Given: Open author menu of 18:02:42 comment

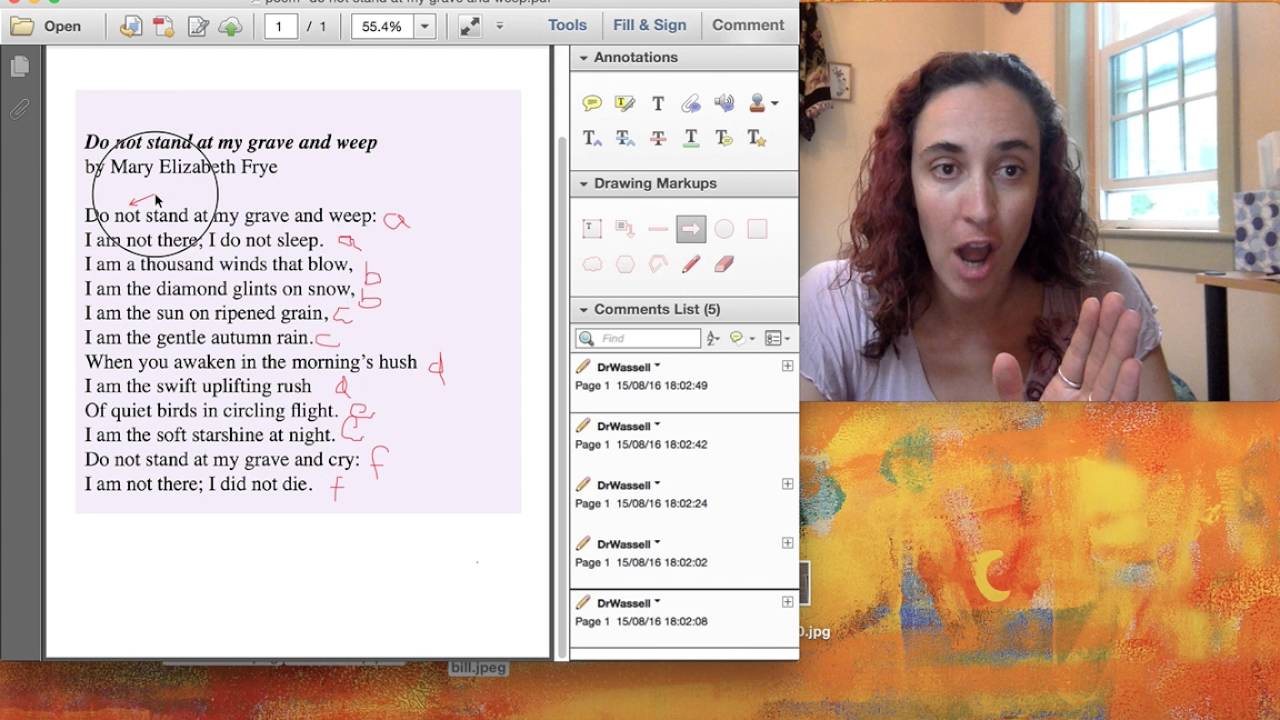Looking at the screenshot, I should coord(657,425).
